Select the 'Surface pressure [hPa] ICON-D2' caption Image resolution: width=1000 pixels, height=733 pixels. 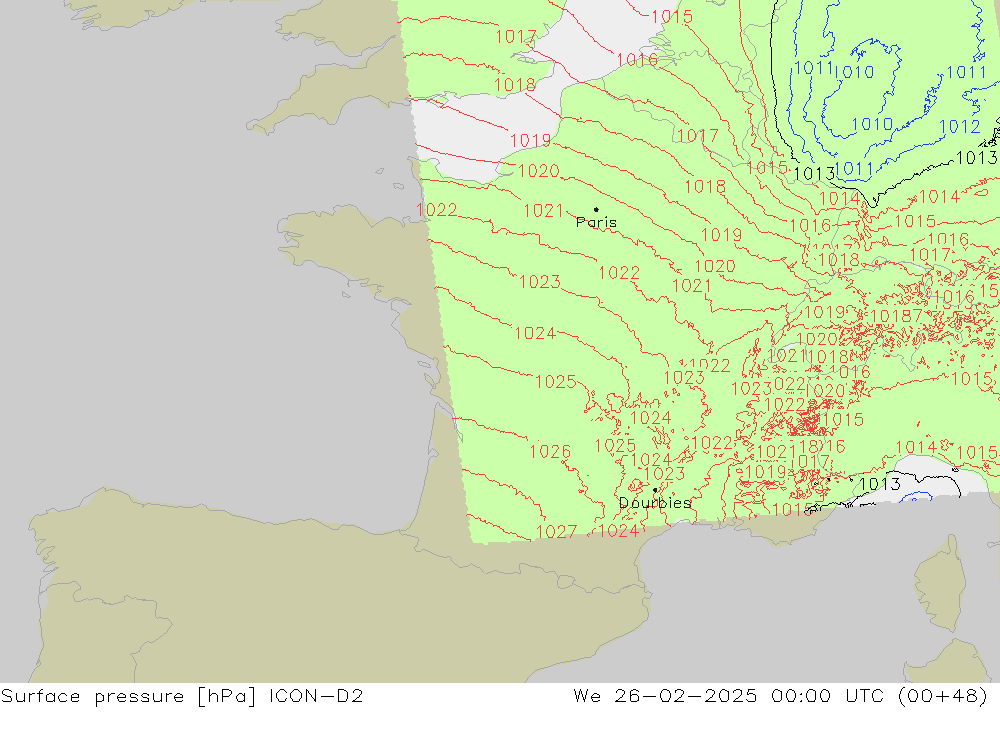coord(182,695)
